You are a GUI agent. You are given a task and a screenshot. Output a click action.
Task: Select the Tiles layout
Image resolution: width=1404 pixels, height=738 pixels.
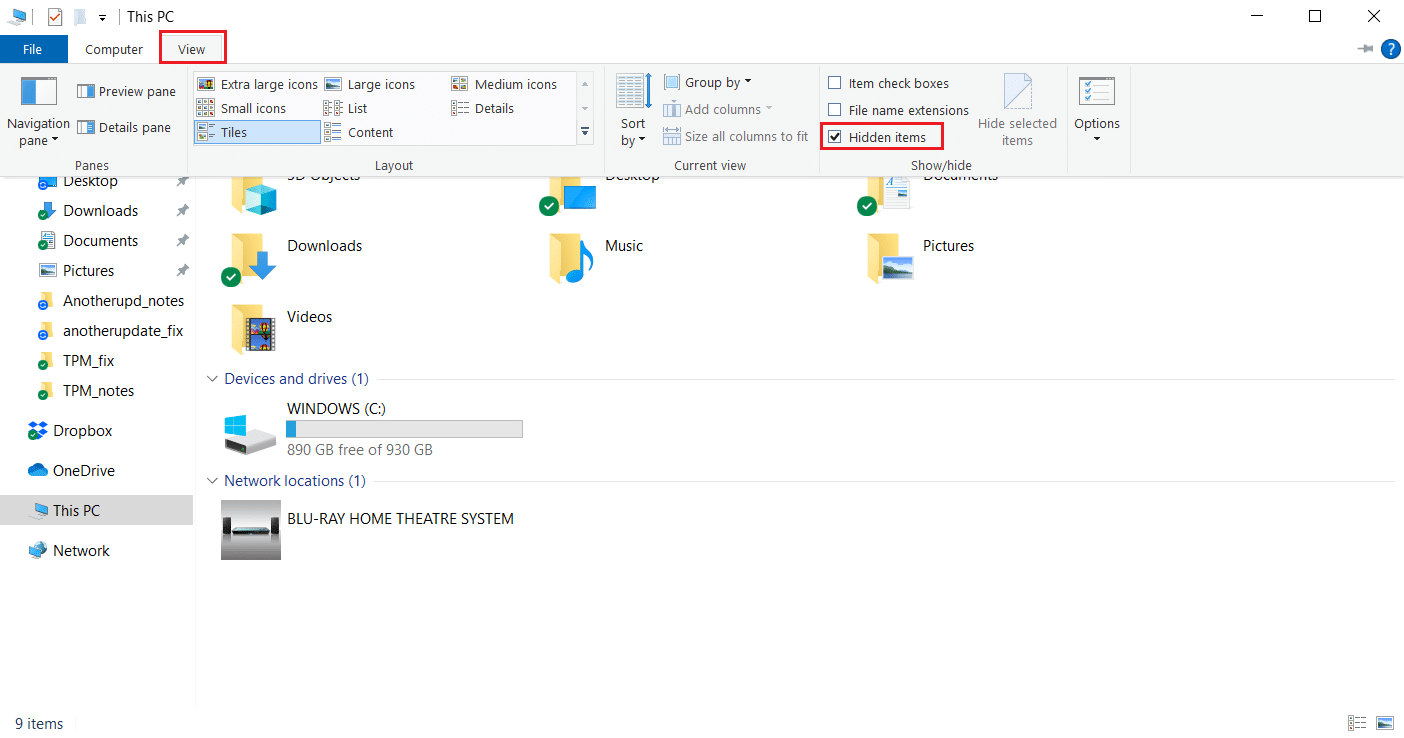pos(257,132)
